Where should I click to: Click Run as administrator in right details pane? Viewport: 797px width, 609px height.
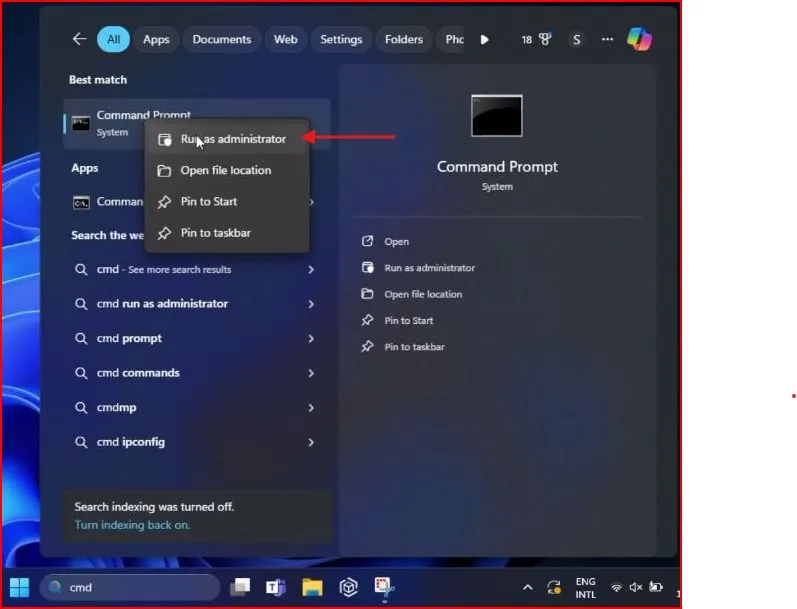tap(430, 268)
